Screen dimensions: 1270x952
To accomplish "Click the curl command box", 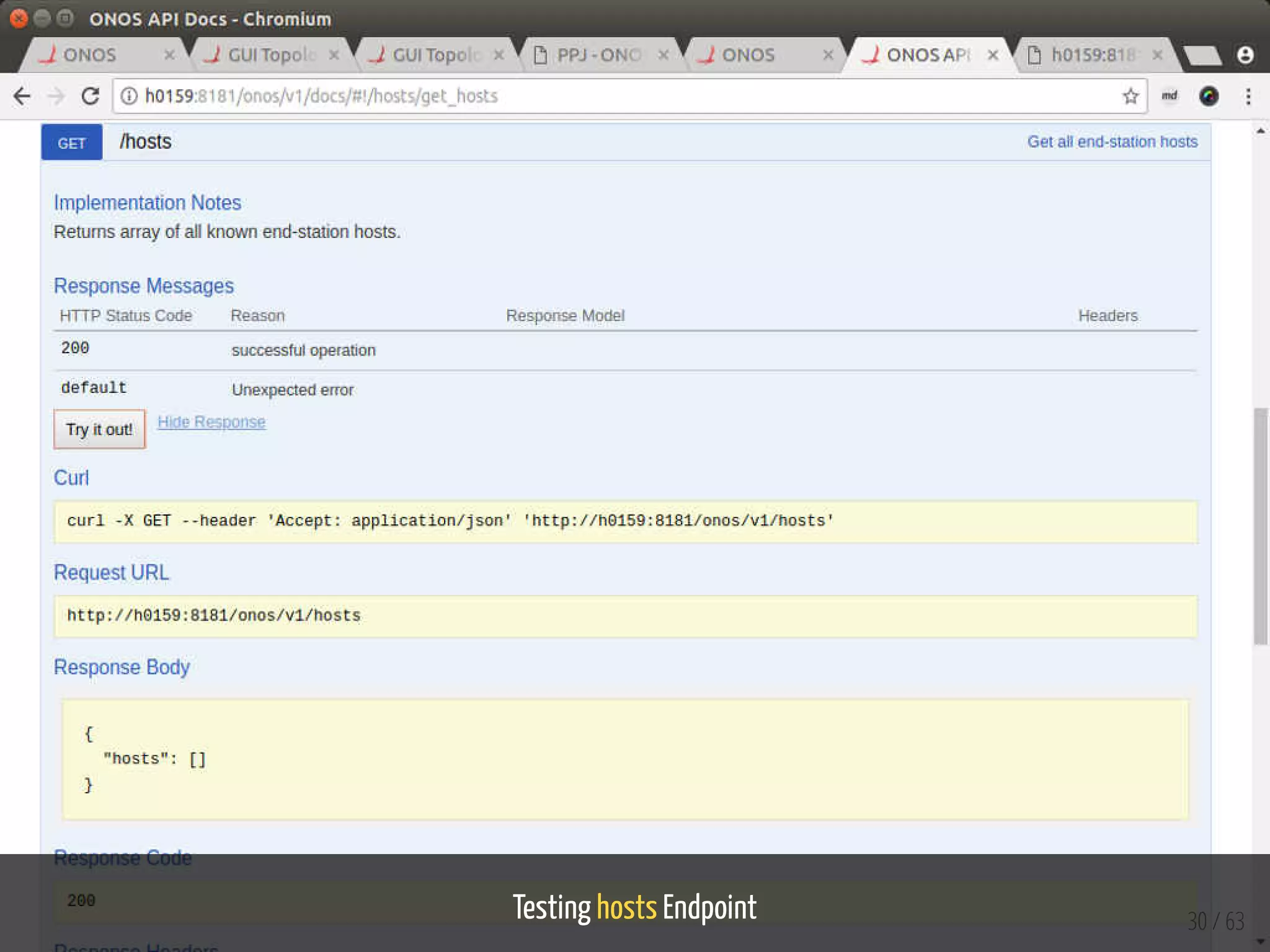I will 626,521.
